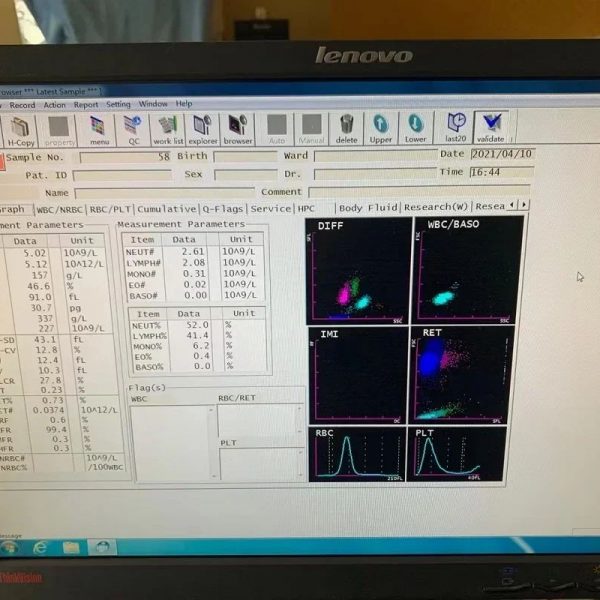Click the right tab scroll arrow
Viewport: 600px width, 600px height.
[x=524, y=205]
